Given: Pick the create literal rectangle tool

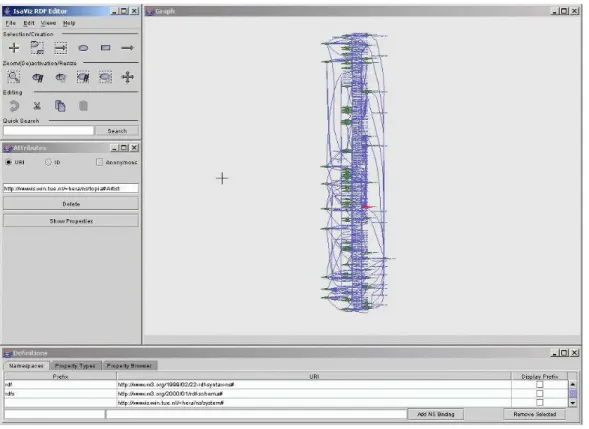Looking at the screenshot, I should [106, 48].
